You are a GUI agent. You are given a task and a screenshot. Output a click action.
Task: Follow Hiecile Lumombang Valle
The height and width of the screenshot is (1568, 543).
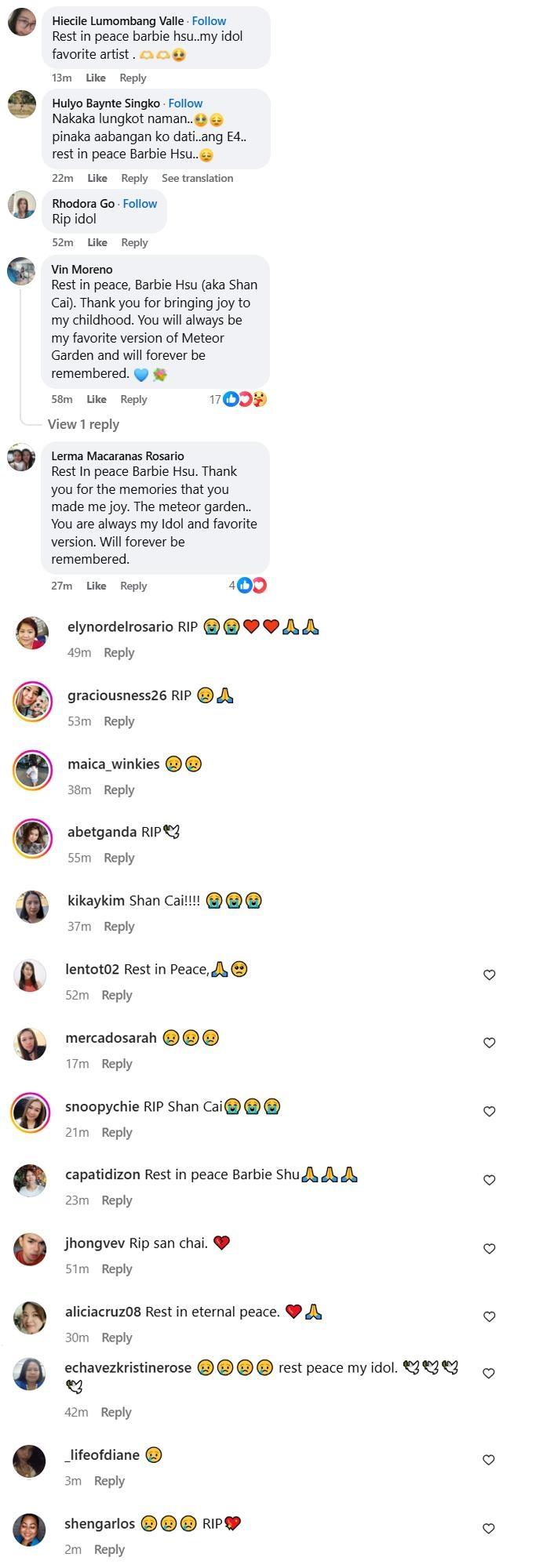[x=209, y=21]
